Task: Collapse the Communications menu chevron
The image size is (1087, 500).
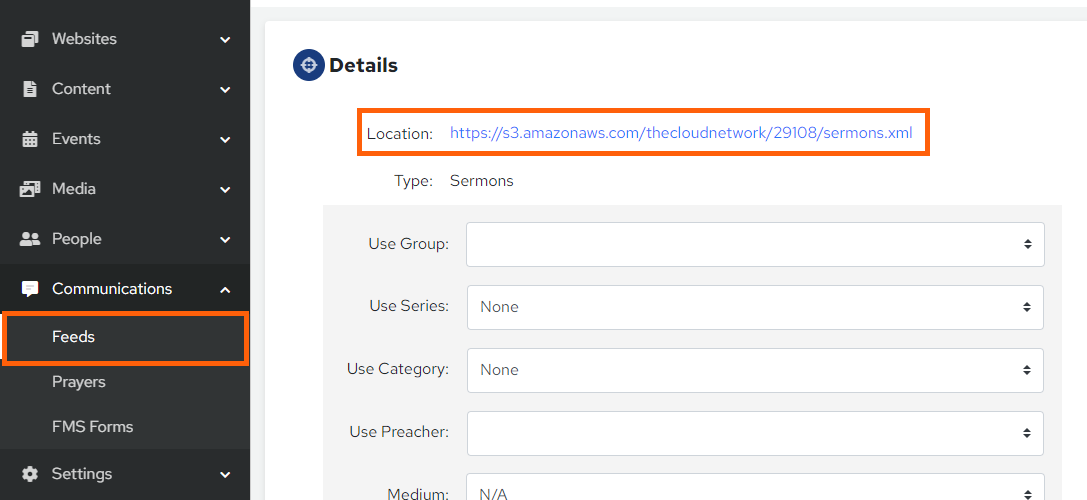Action: [225, 290]
